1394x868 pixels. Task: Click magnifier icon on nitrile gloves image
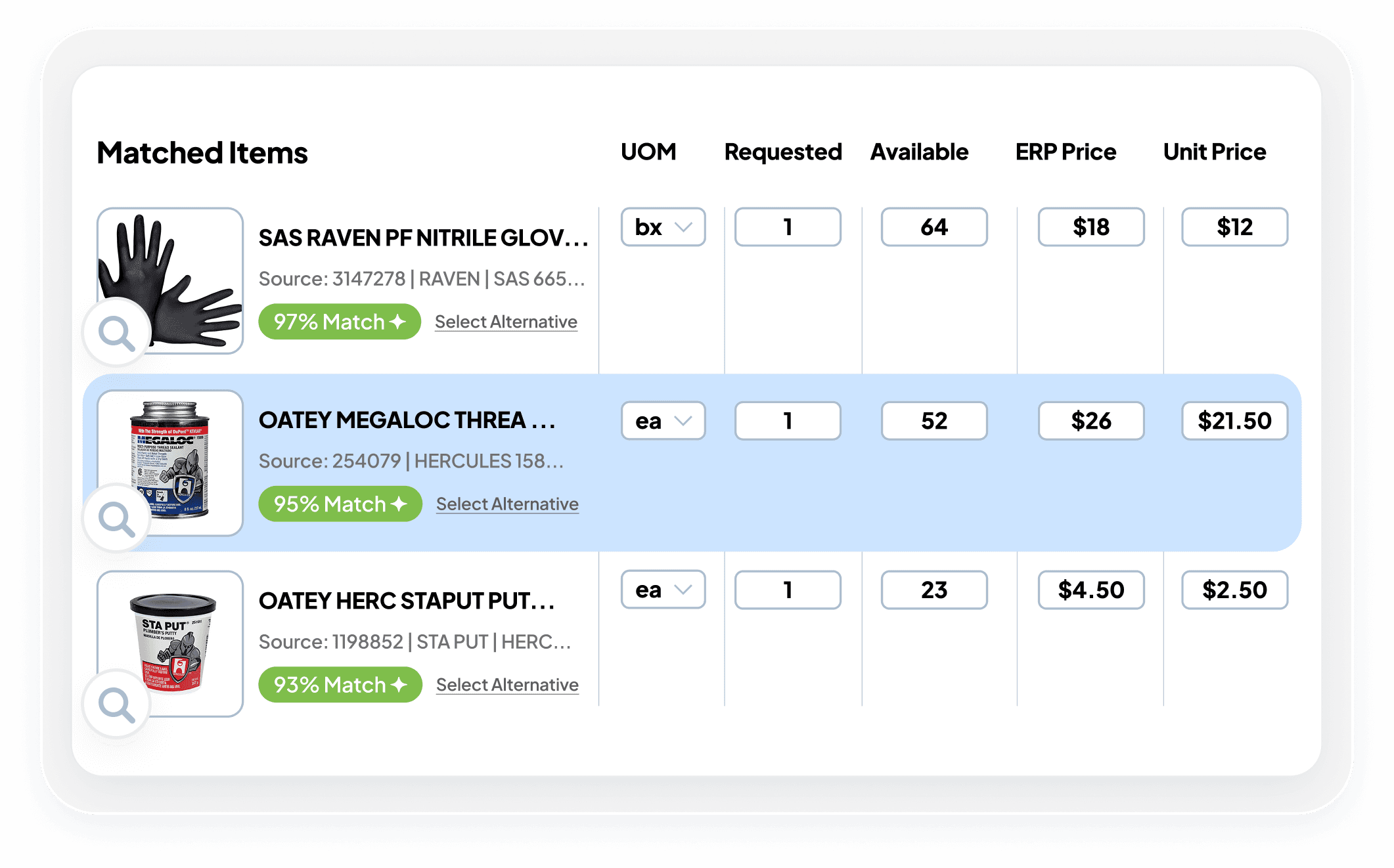coord(117,334)
